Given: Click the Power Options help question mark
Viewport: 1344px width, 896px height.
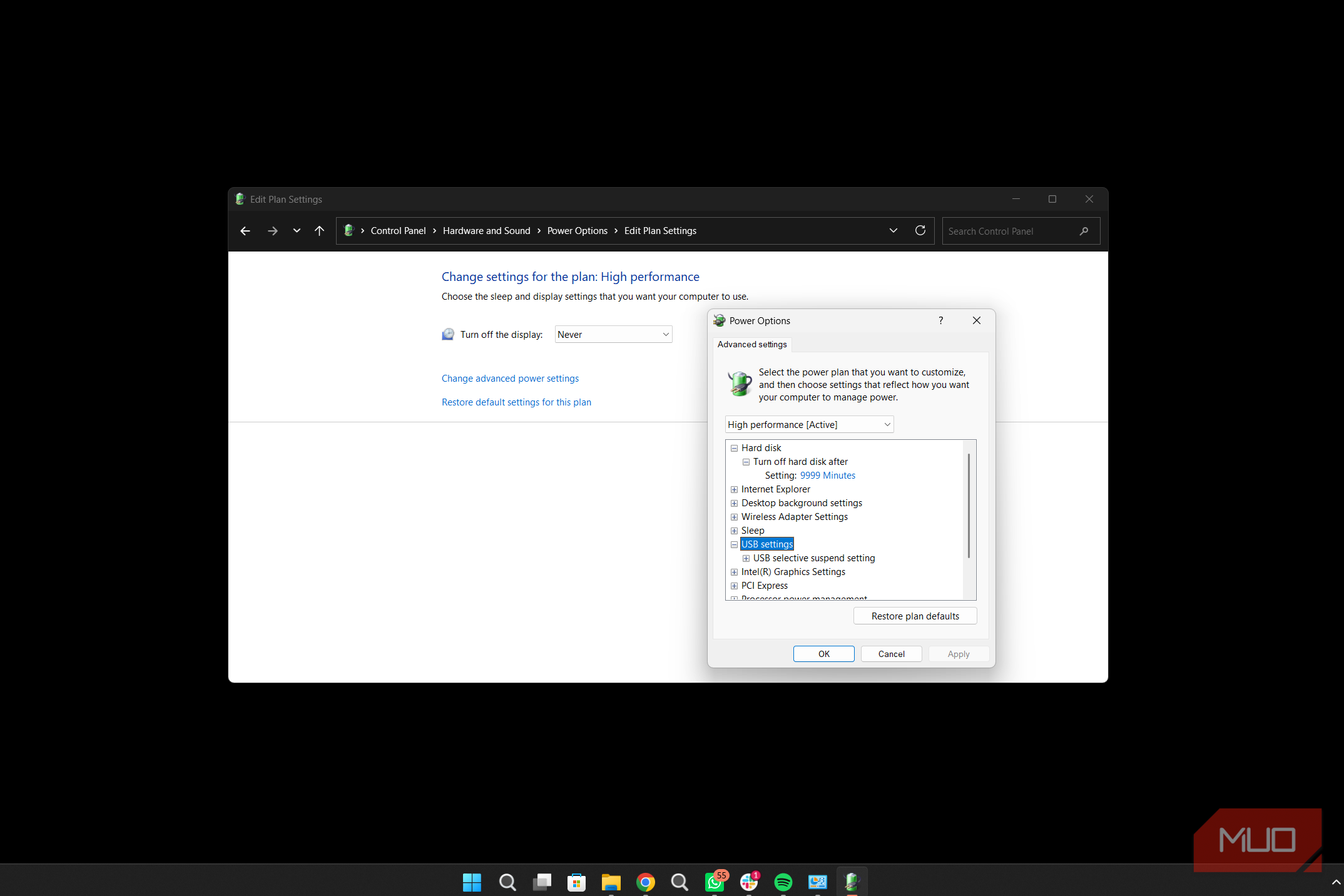Looking at the screenshot, I should (x=940, y=320).
